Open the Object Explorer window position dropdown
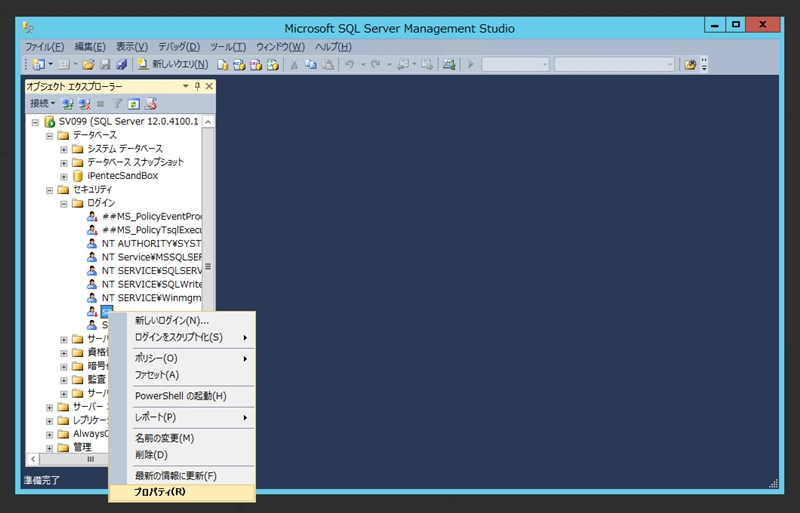Viewport: 800px width, 513px height. click(186, 86)
